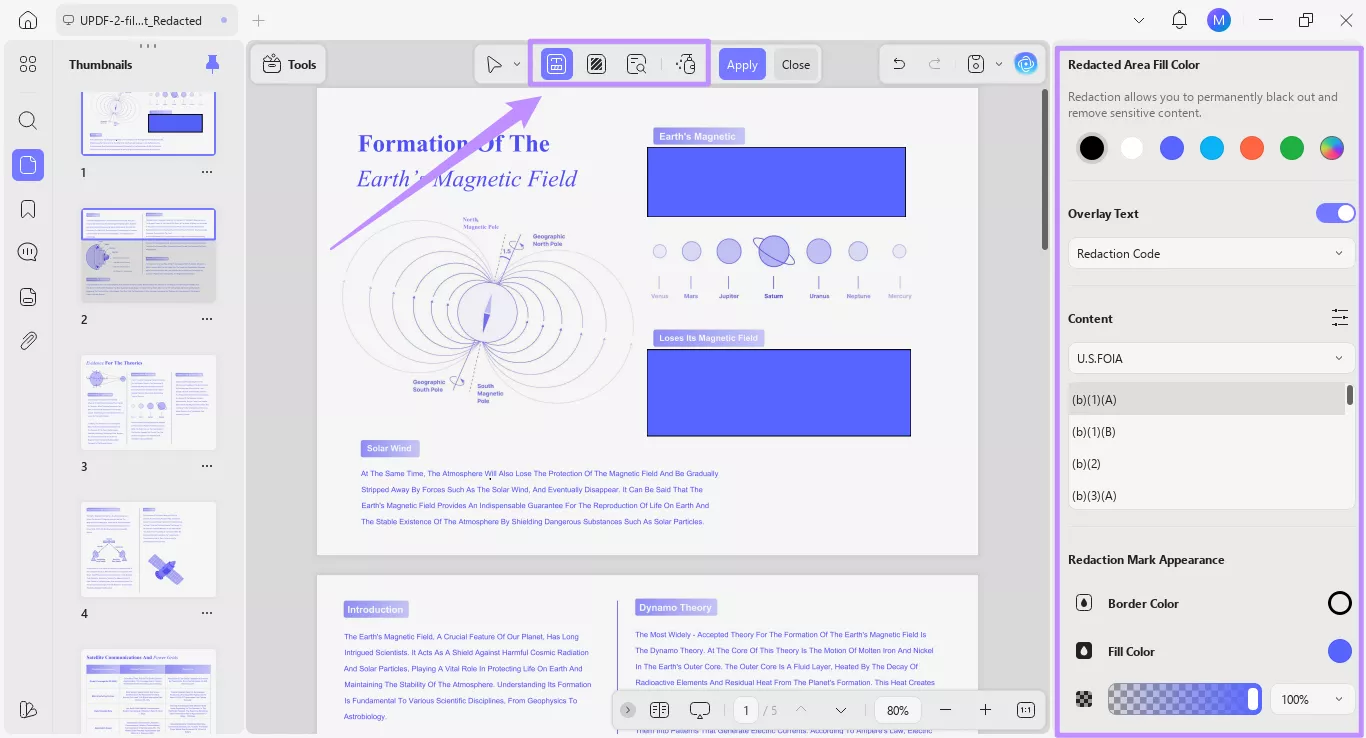
Task: Set zoom to actual size 1:1
Action: point(1026,710)
